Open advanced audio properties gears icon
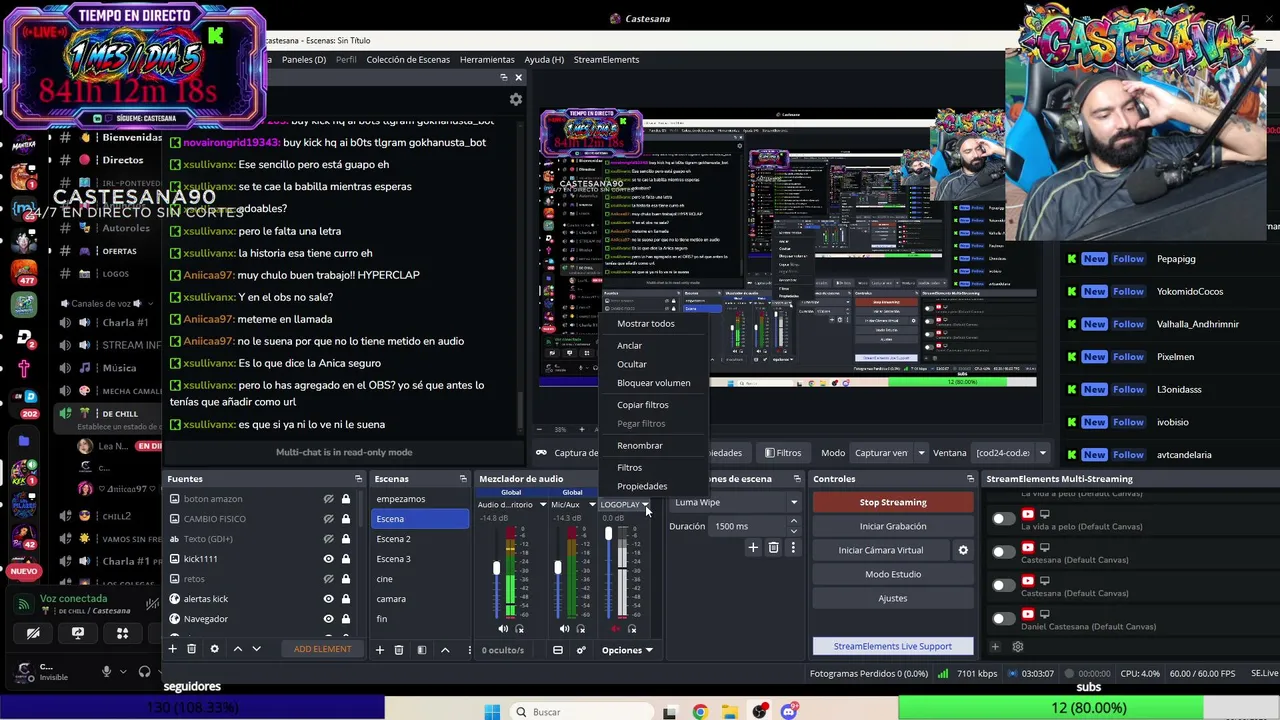 coord(581,650)
